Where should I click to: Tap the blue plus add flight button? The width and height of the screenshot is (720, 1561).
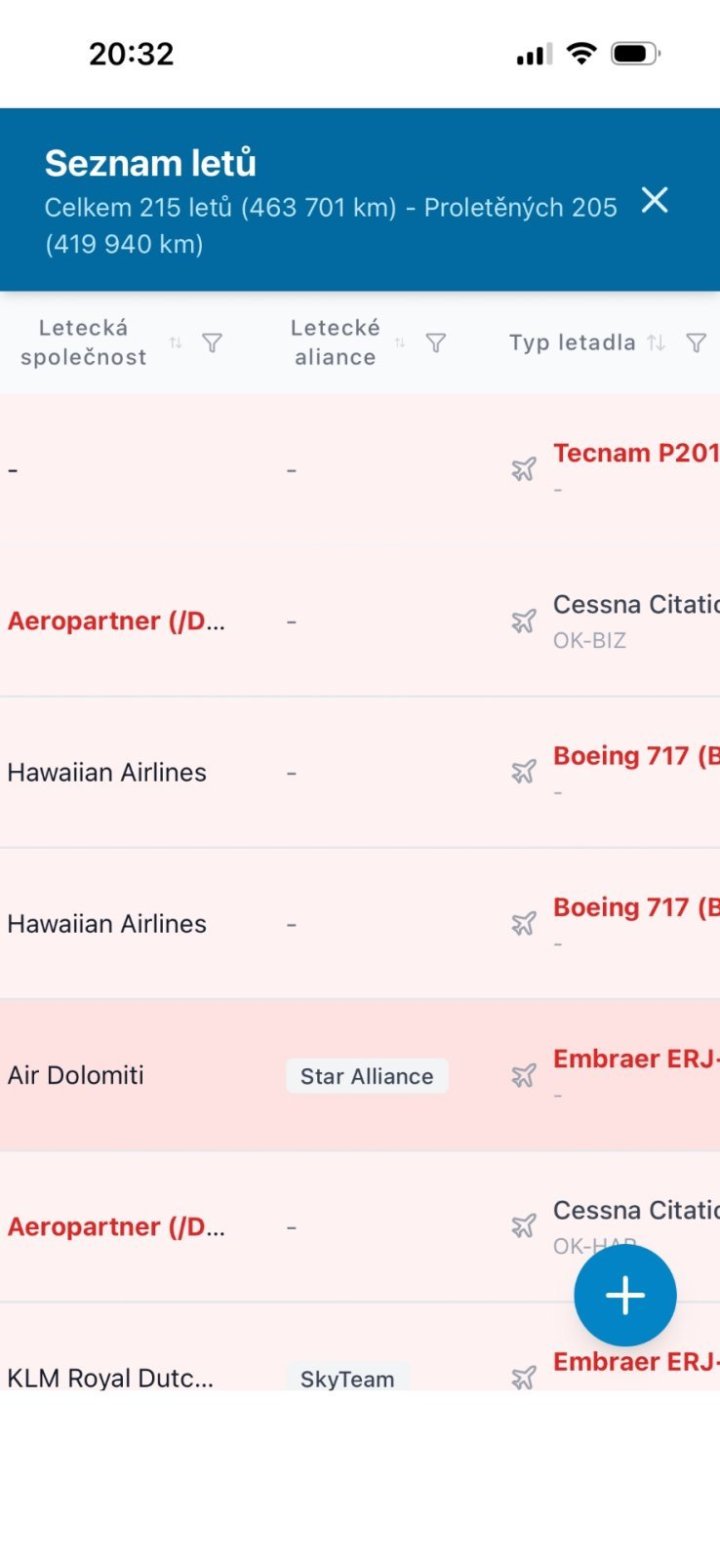coord(625,1295)
